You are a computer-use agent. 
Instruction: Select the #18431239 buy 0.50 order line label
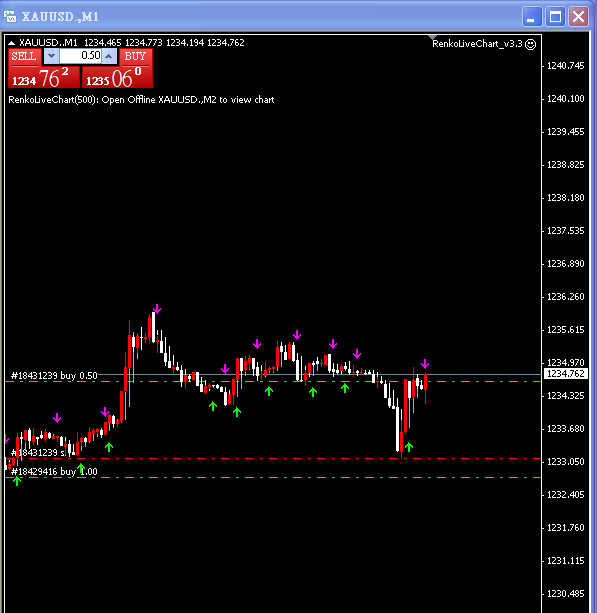(54, 376)
